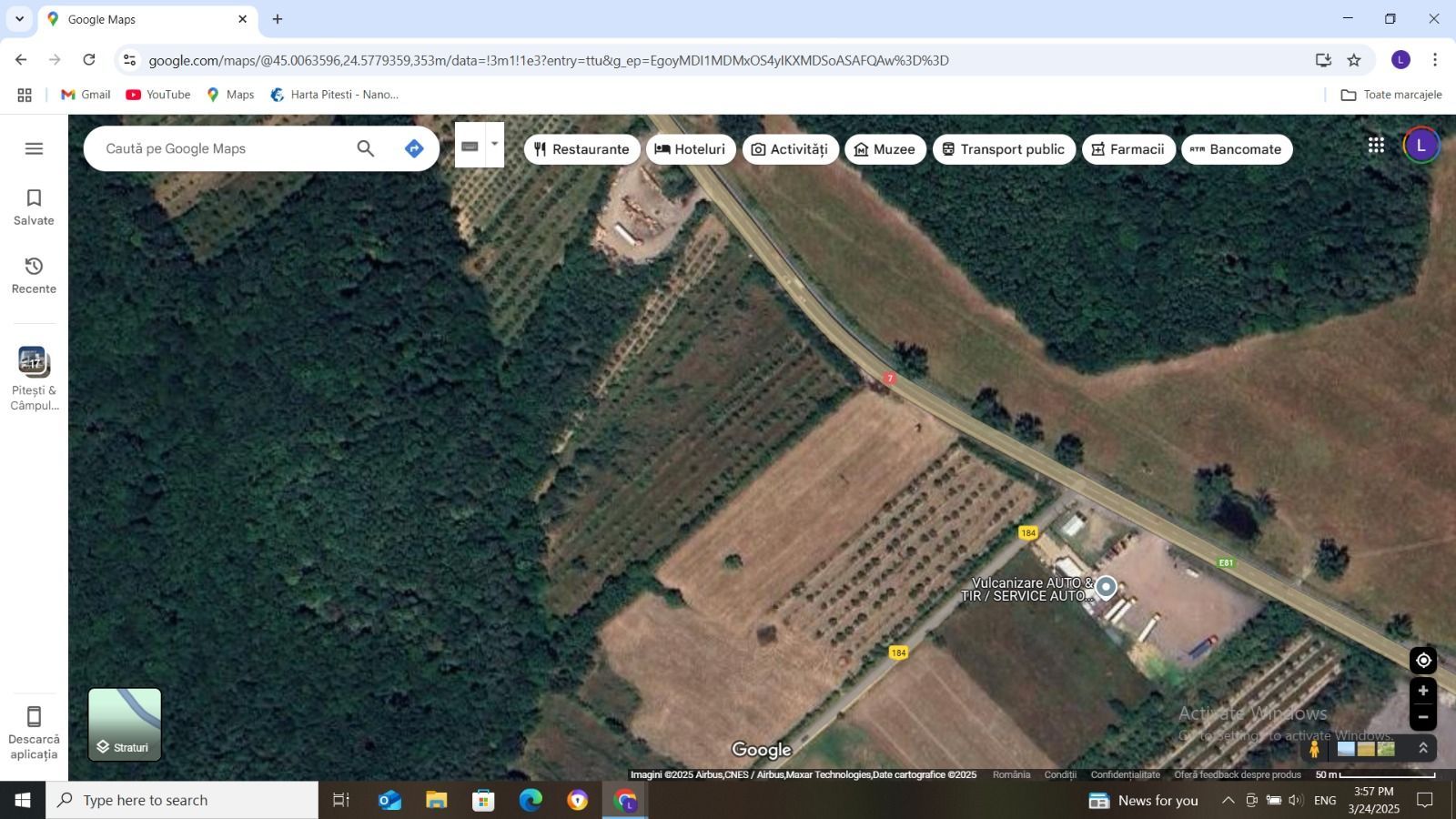Click the Recenter/My location icon

click(1424, 659)
